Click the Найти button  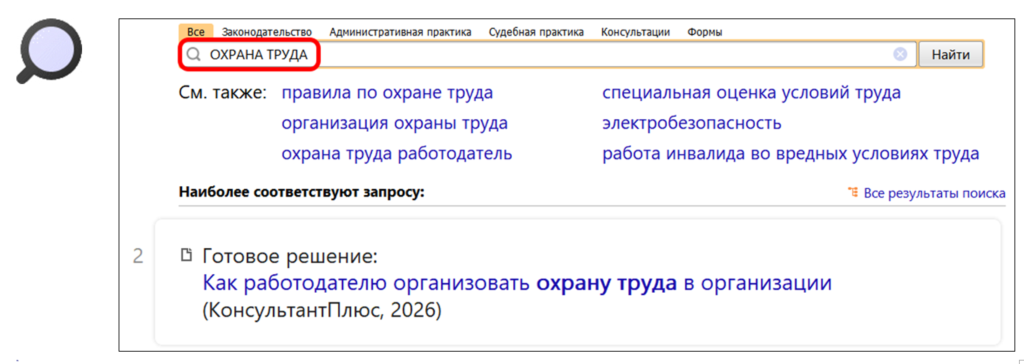(950, 55)
